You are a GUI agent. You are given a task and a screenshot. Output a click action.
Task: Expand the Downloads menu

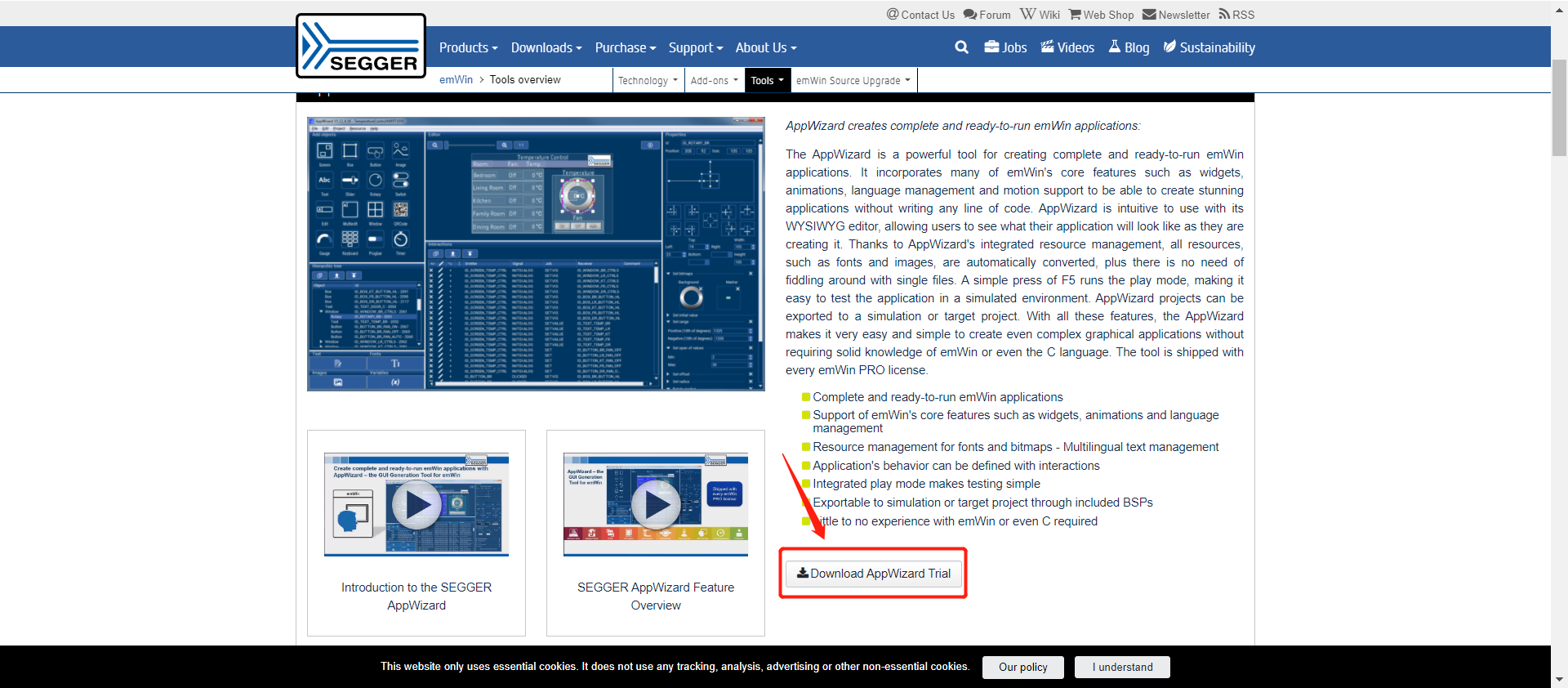(546, 47)
